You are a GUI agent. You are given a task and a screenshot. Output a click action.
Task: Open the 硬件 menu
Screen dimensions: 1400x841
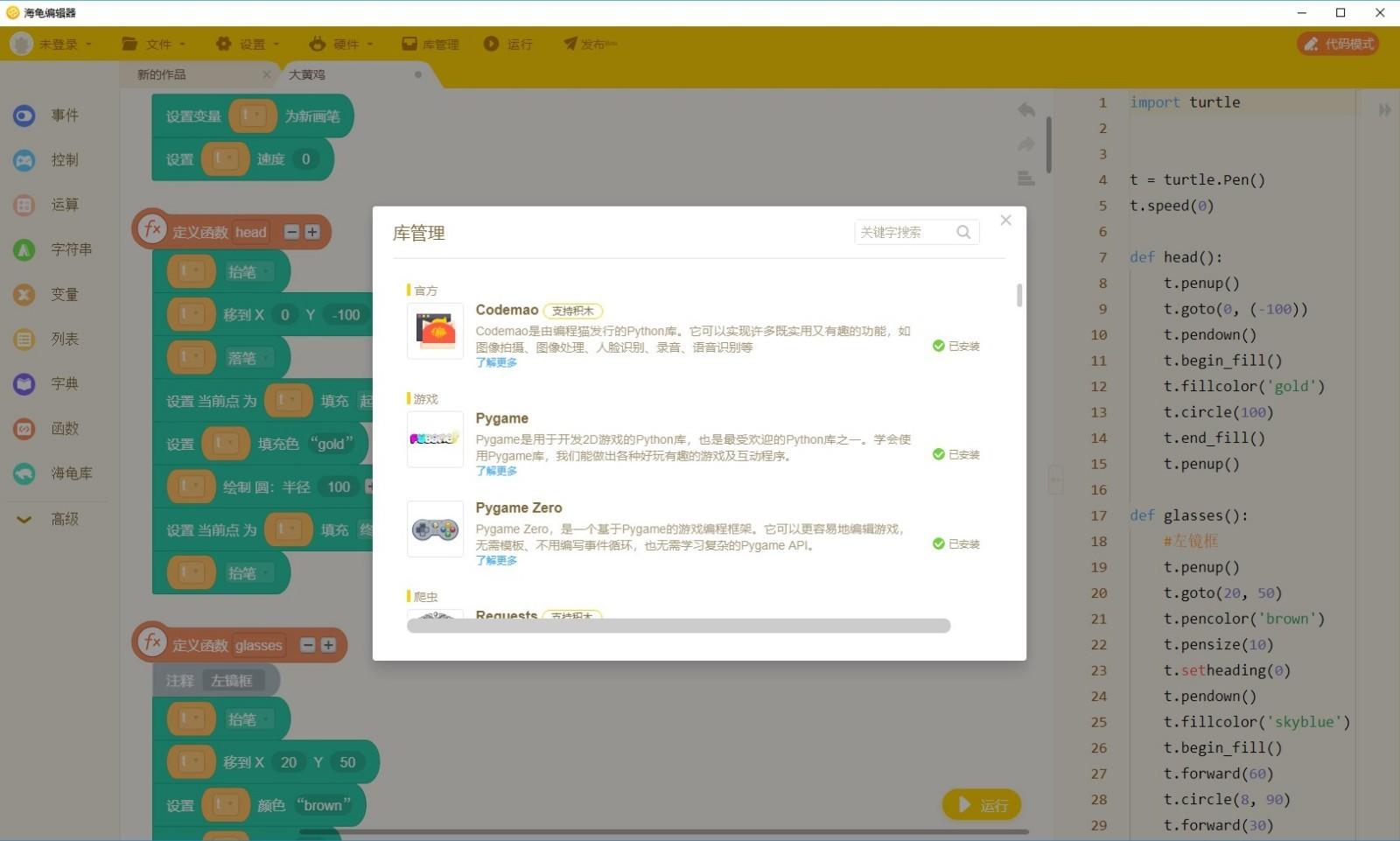[341, 44]
